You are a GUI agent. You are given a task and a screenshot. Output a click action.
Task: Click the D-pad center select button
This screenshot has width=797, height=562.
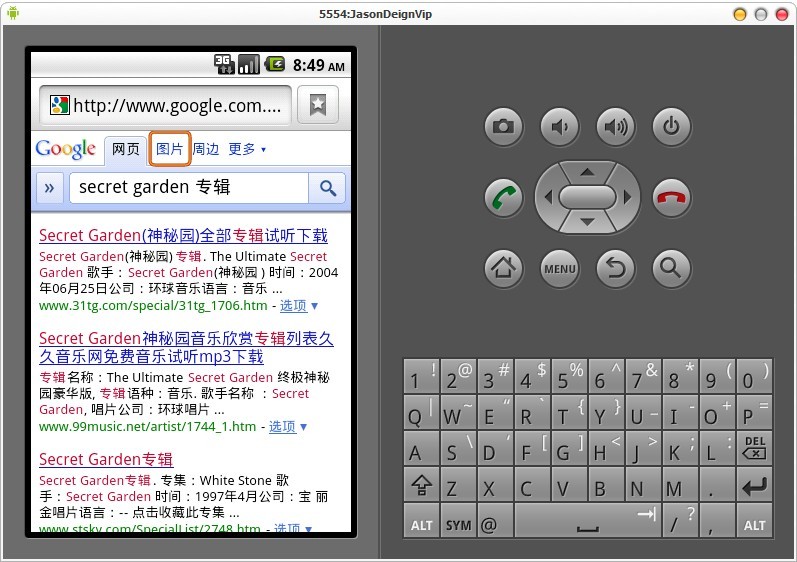(x=588, y=197)
